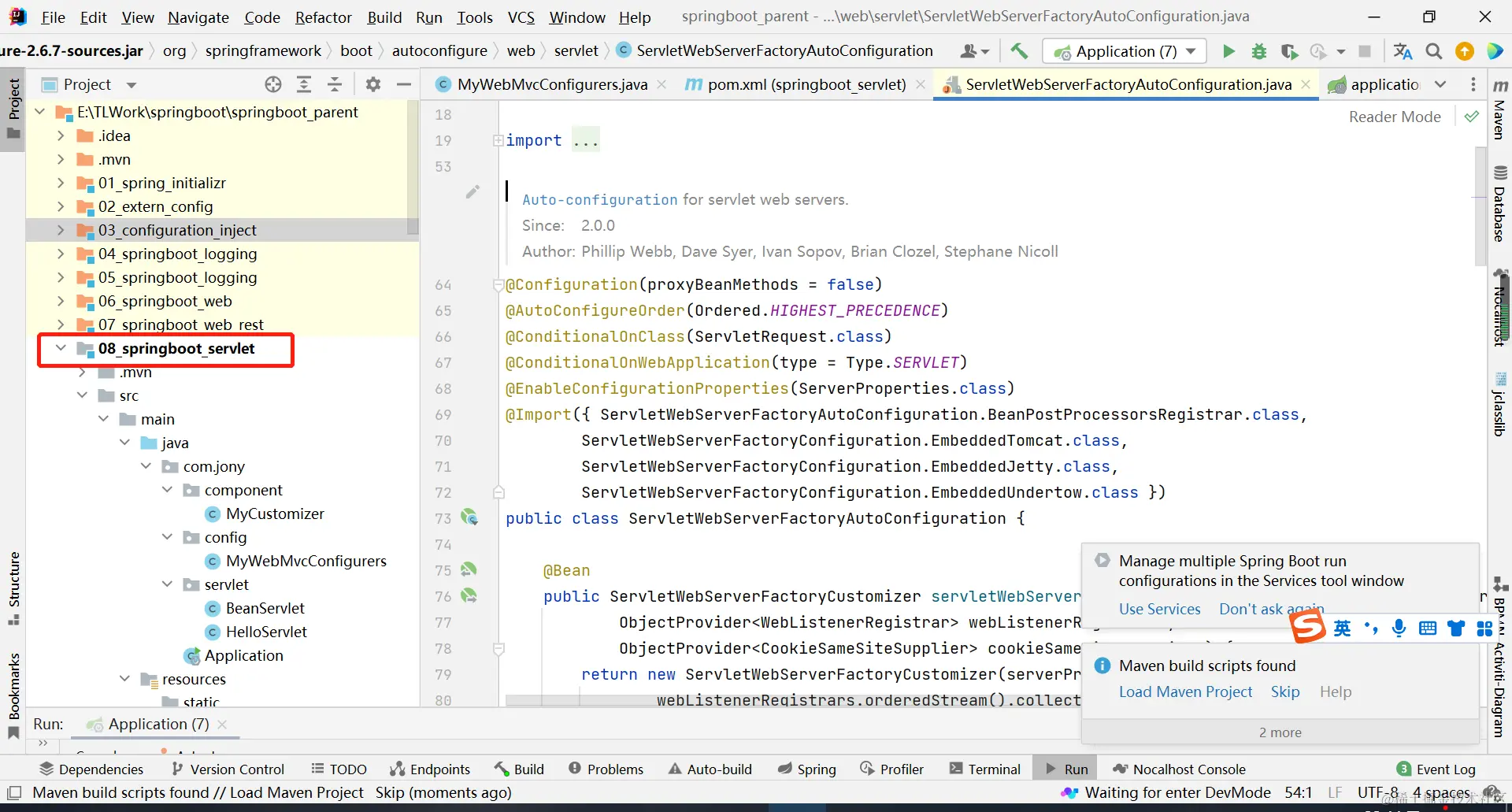Start debugging with the bug icon
Image resolution: width=1512 pixels, height=812 pixels.
[1259, 51]
